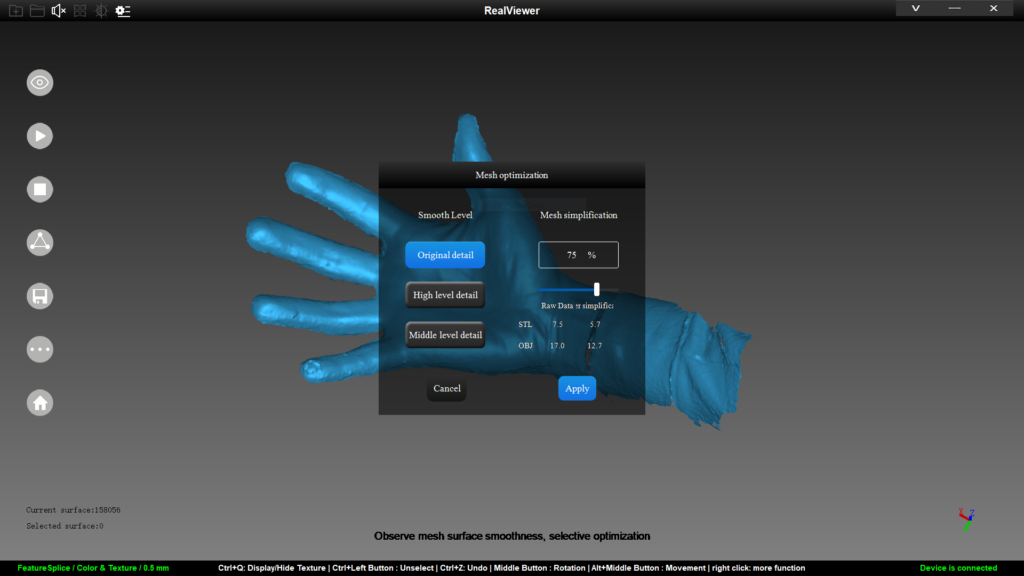Unmute the scanner speaker icon
This screenshot has width=1024, height=576.
coord(57,9)
